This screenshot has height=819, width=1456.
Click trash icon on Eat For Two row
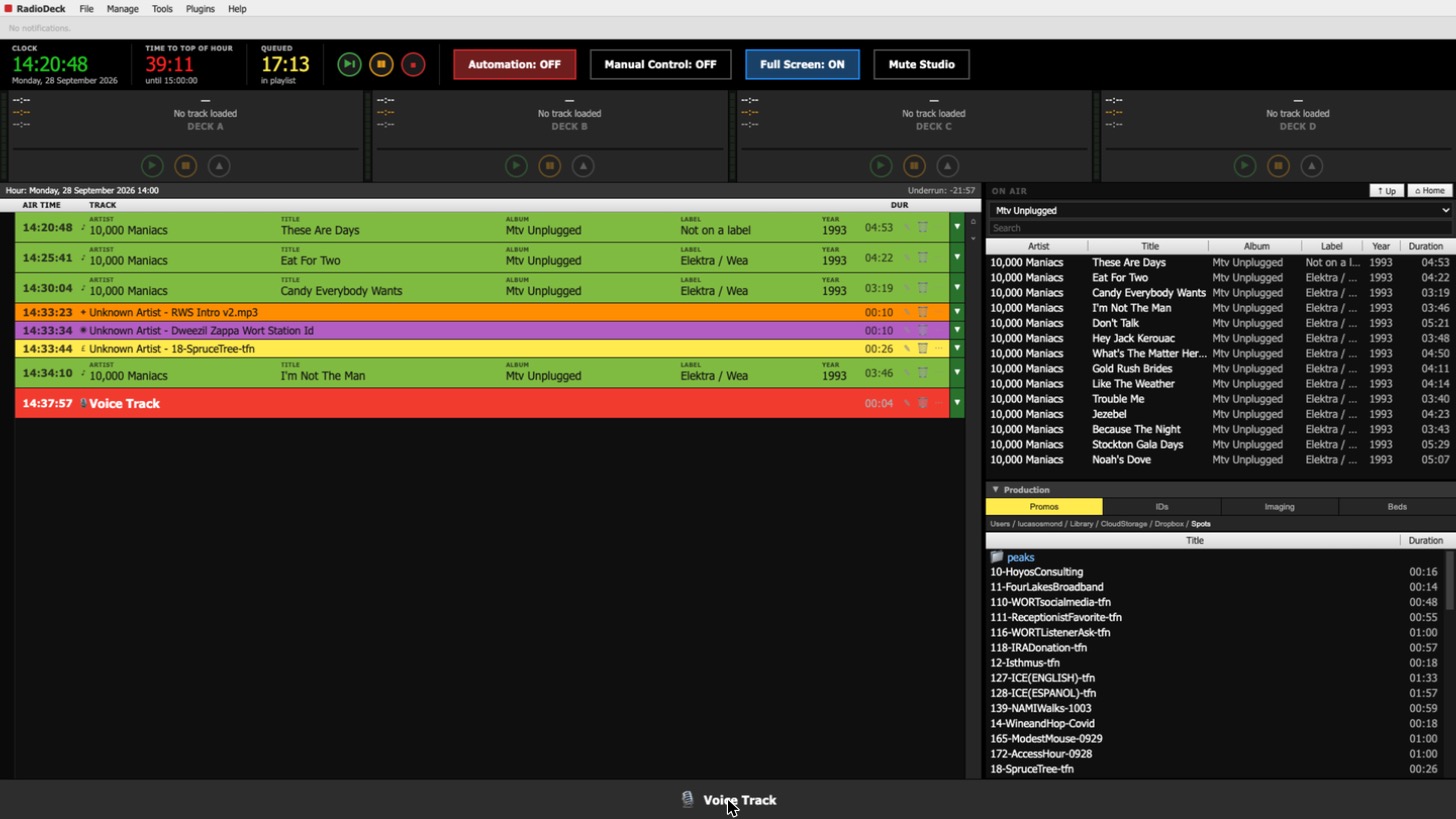coord(923,257)
